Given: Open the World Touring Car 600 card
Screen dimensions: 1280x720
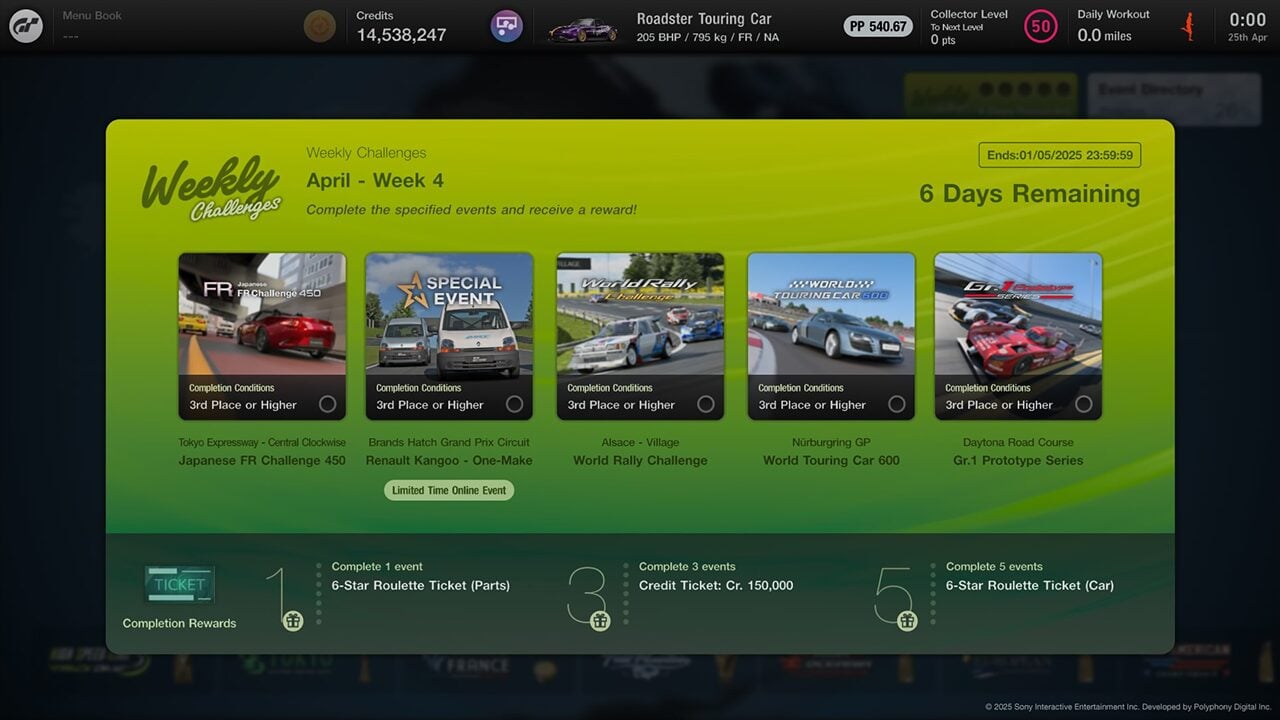Looking at the screenshot, I should (831, 336).
